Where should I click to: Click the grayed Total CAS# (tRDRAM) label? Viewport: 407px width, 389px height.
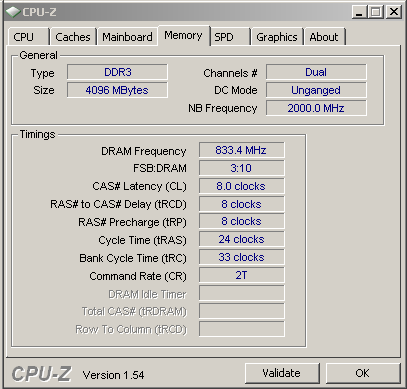[x=134, y=312]
